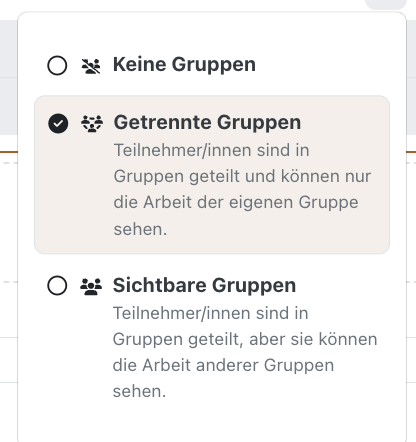Click 'Teilnehmer/innen sind in' under Getrennte Gruppen
Image resolution: width=416 pixels, height=442 pixels.
pos(212,150)
